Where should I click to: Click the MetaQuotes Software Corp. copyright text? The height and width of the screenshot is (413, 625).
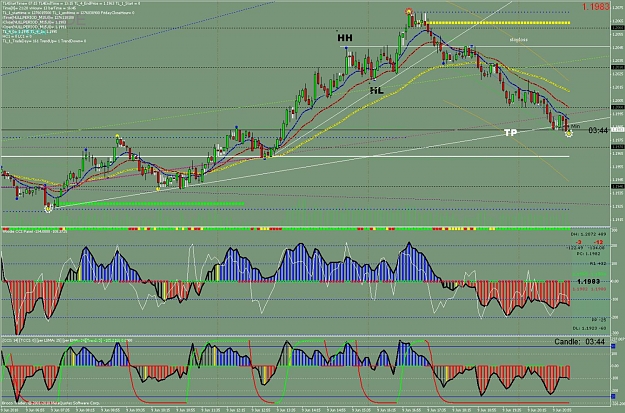pos(51,403)
